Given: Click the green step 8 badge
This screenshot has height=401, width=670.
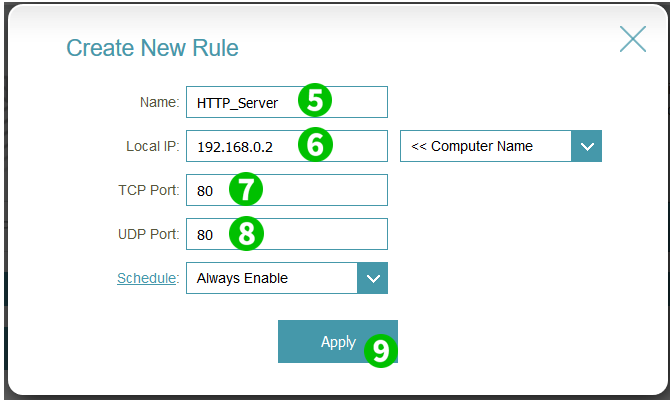Looking at the screenshot, I should [x=245, y=233].
